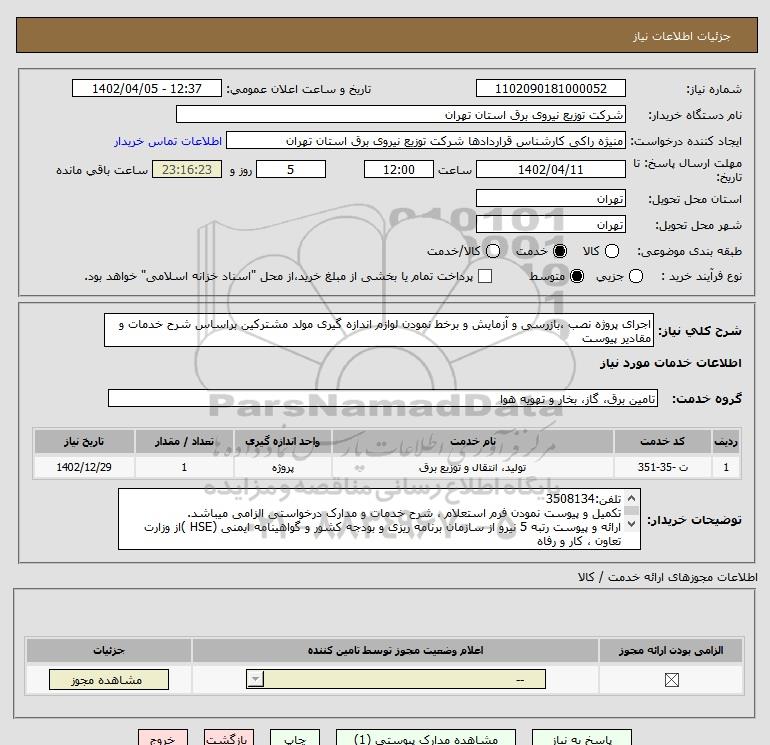Choose the جزیی purchase process option
This screenshot has height=745, width=770.
coord(635,276)
